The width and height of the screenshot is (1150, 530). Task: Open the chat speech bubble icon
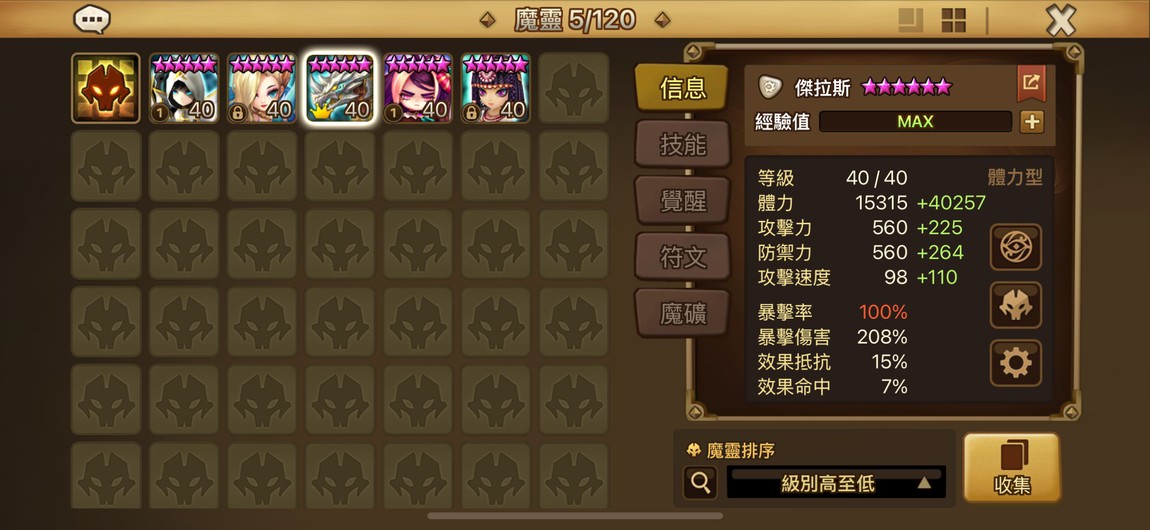92,19
